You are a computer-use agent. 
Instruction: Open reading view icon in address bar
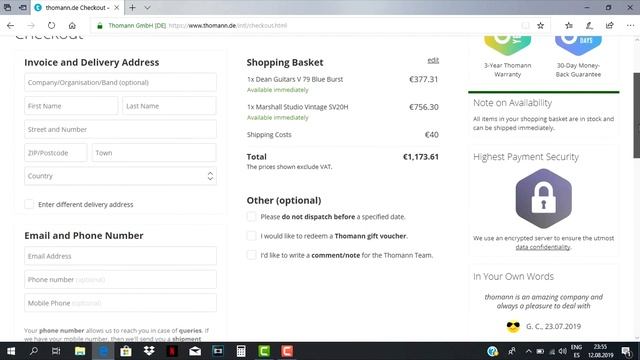point(525,25)
